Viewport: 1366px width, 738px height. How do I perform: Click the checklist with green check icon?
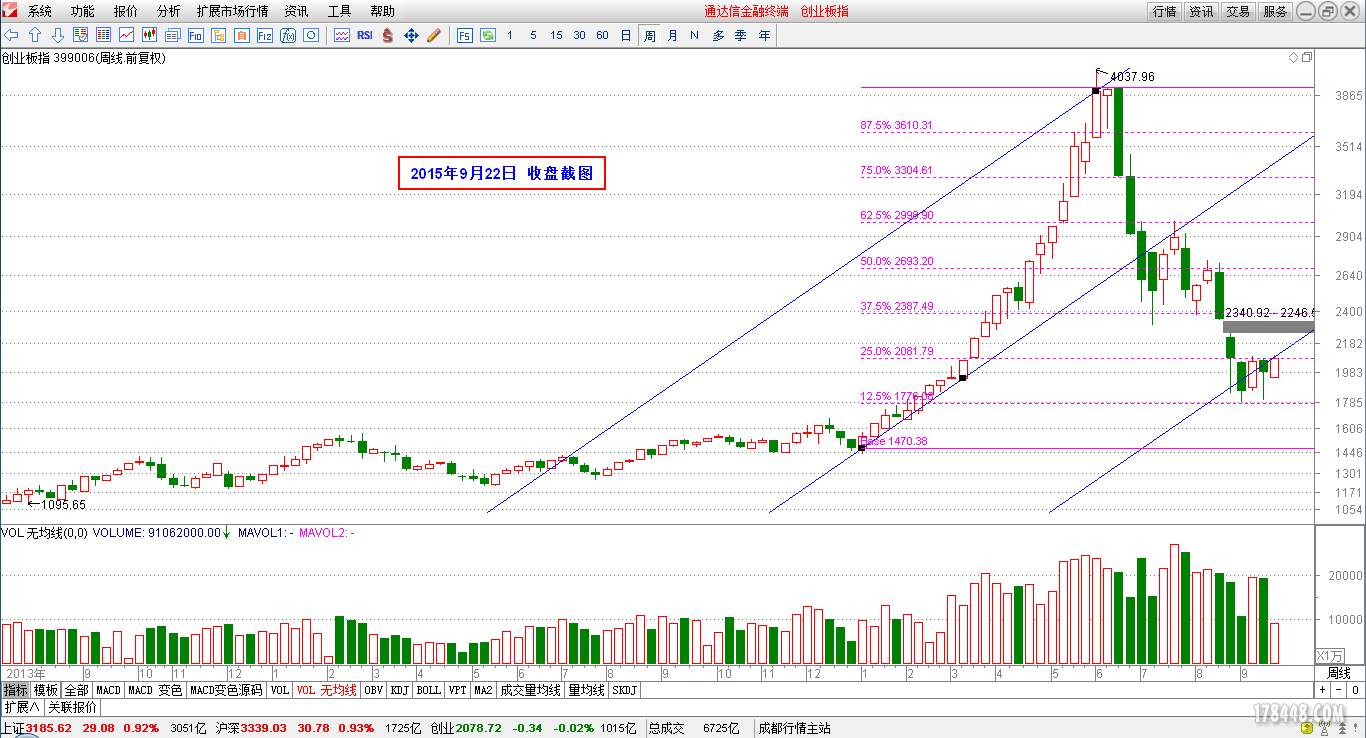coord(80,35)
